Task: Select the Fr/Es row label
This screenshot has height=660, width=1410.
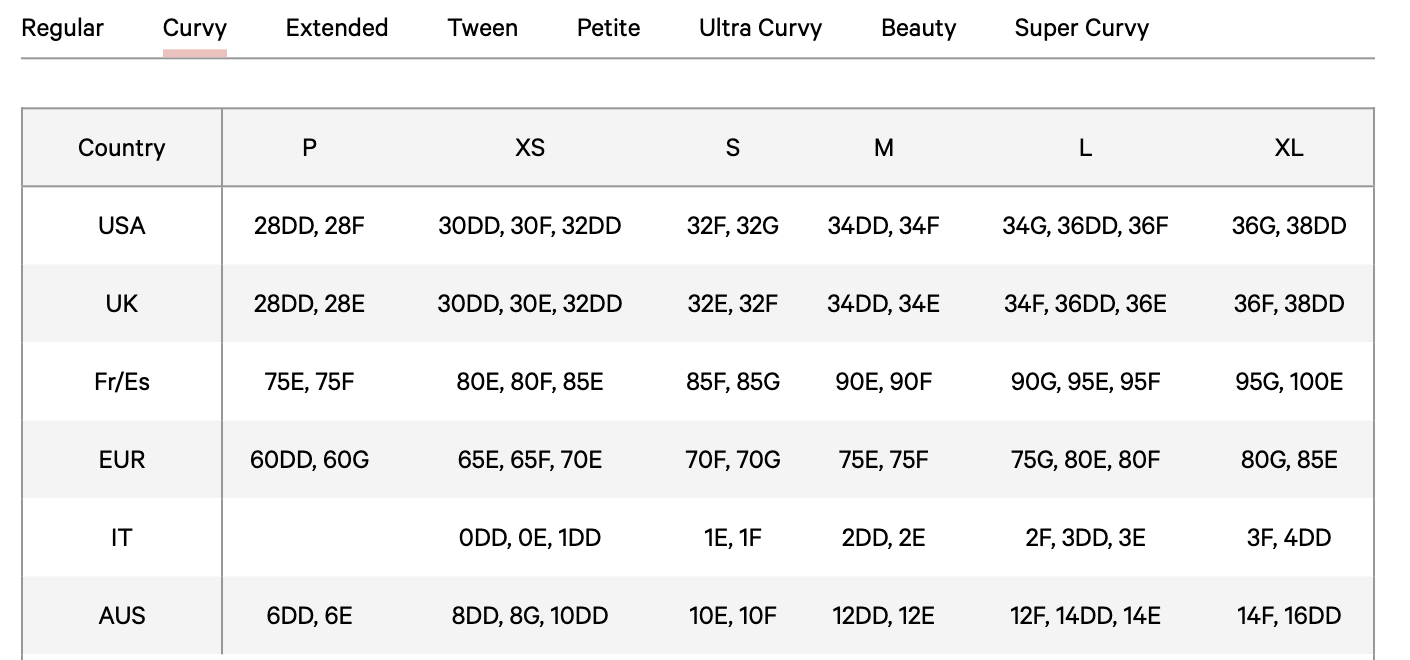Action: [122, 382]
